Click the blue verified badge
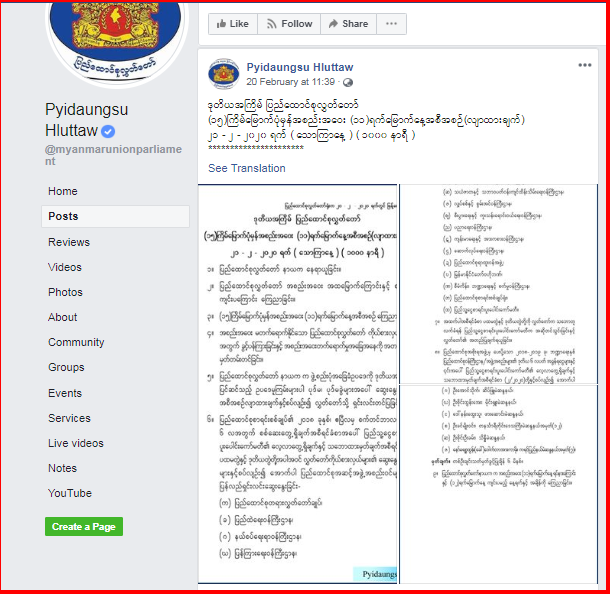Image resolution: width=610 pixels, height=594 pixels. tap(108, 131)
